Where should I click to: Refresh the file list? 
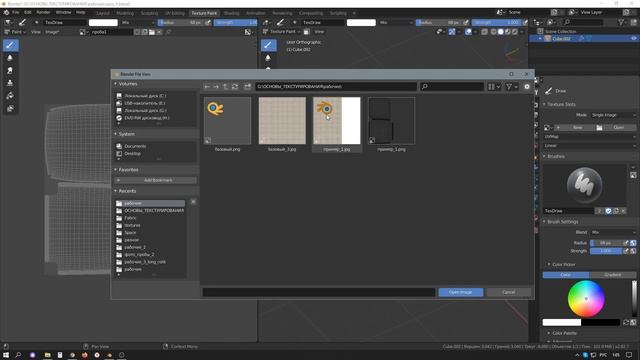[235, 87]
